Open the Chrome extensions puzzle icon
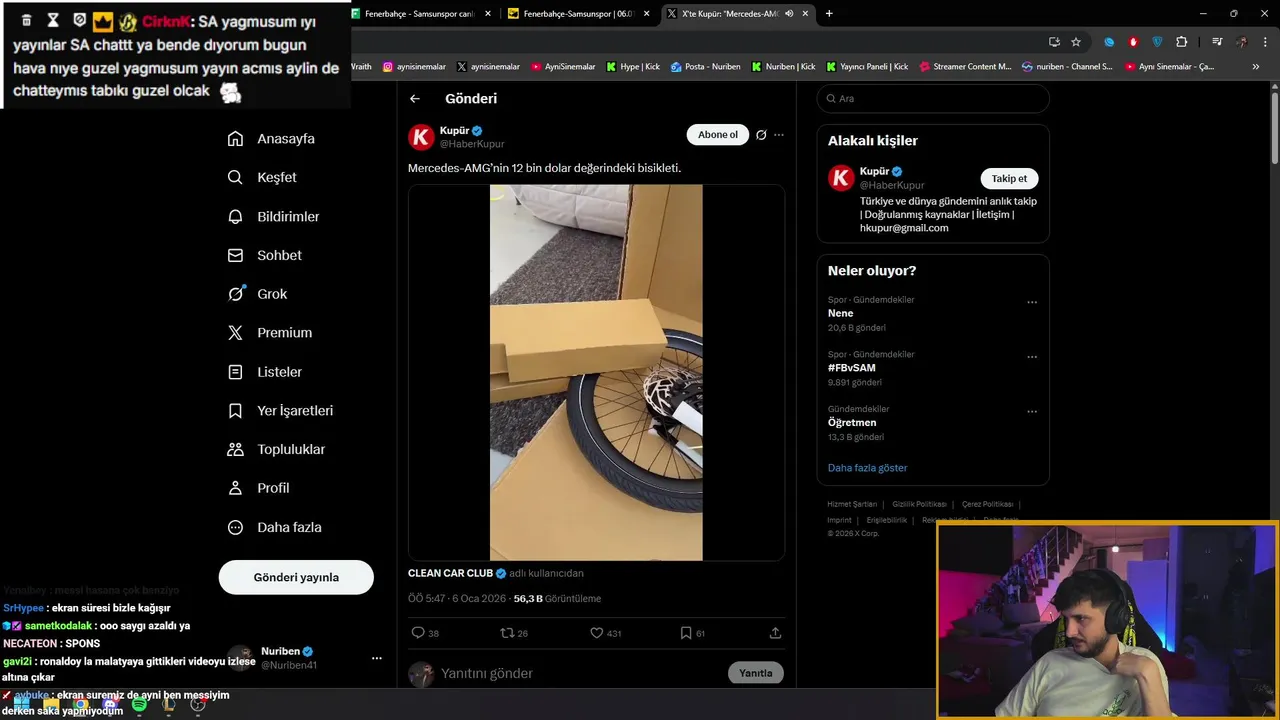 pos(1182,42)
